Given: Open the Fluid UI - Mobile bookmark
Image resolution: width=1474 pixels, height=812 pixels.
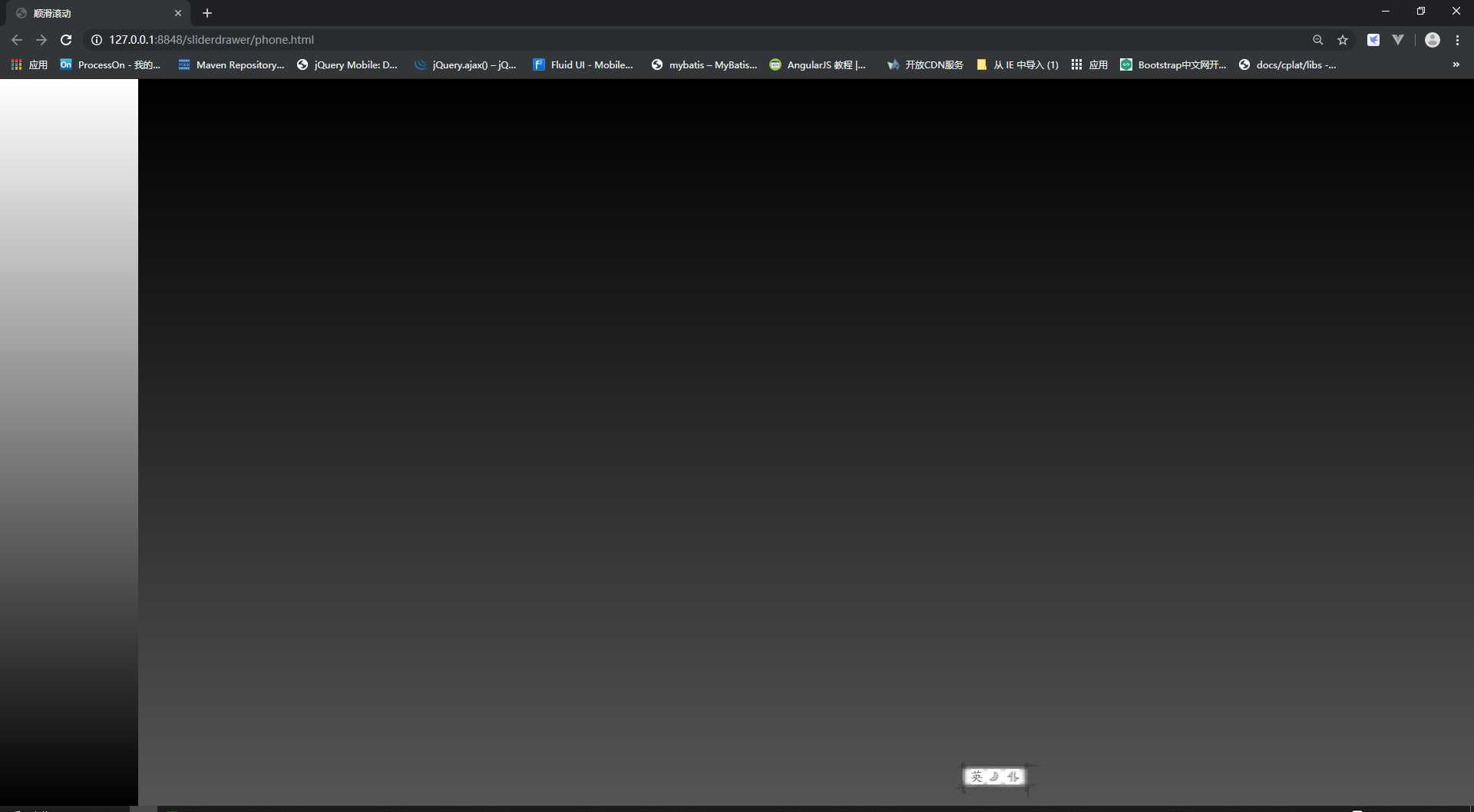Looking at the screenshot, I should tap(583, 65).
